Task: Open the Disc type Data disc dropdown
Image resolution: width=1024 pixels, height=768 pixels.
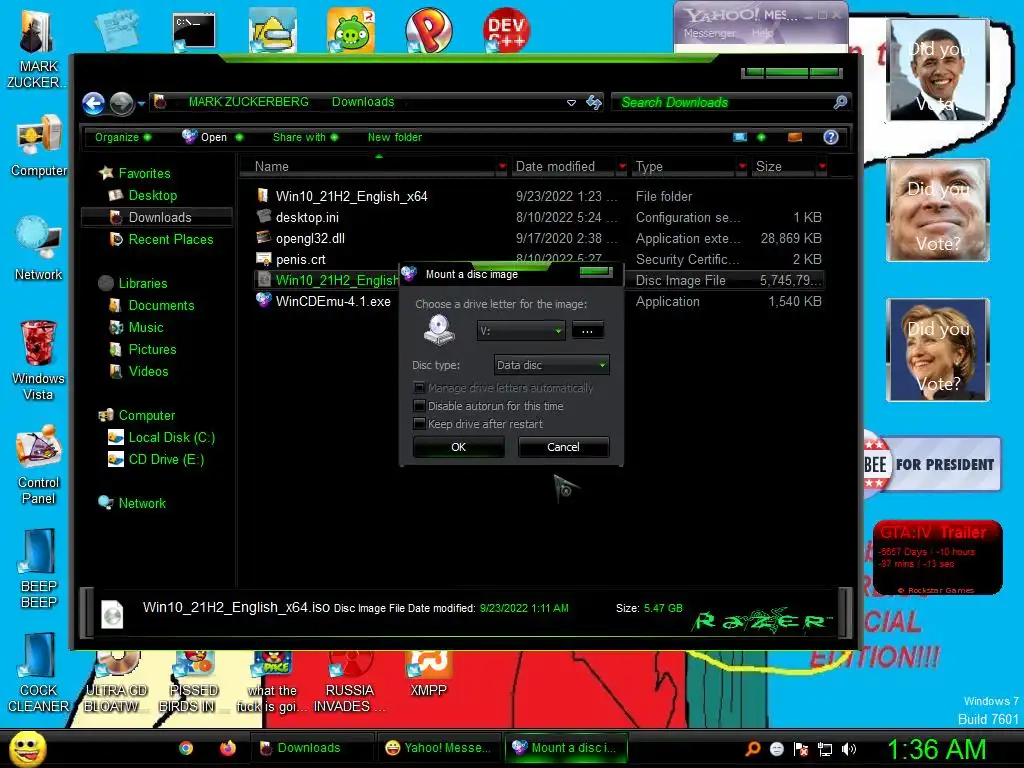Action: 552,365
